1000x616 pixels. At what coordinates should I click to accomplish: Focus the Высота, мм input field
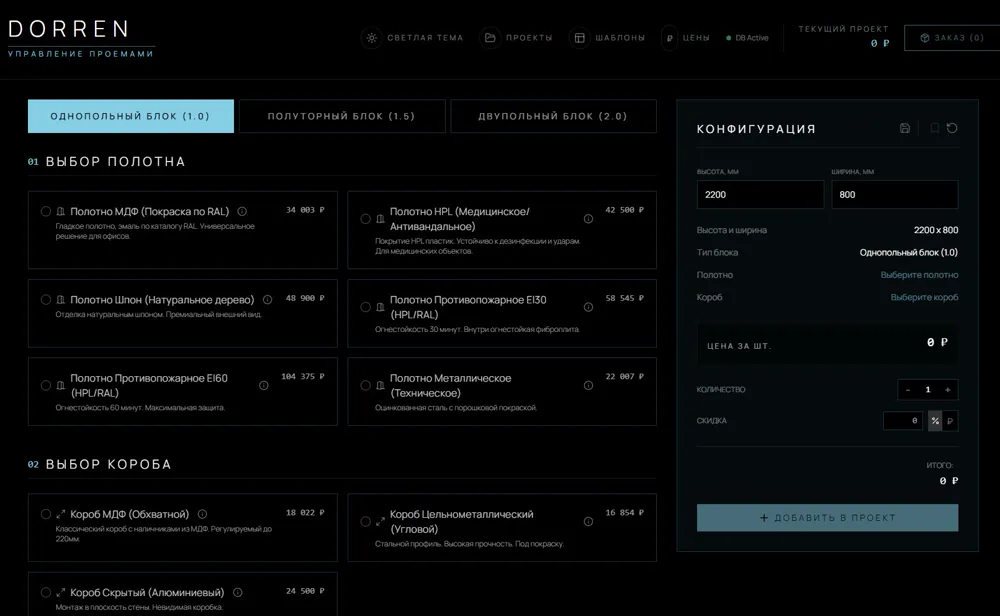[760, 194]
